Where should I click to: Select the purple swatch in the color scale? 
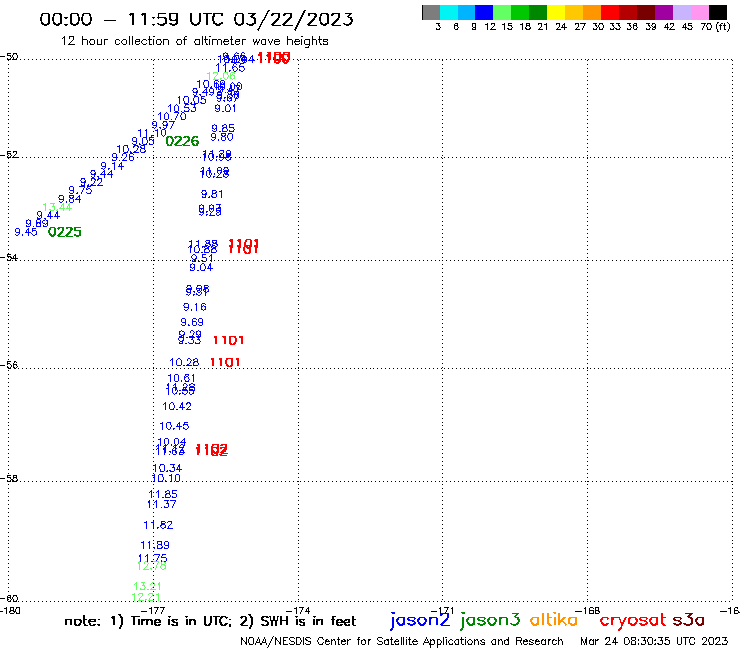pos(664,12)
